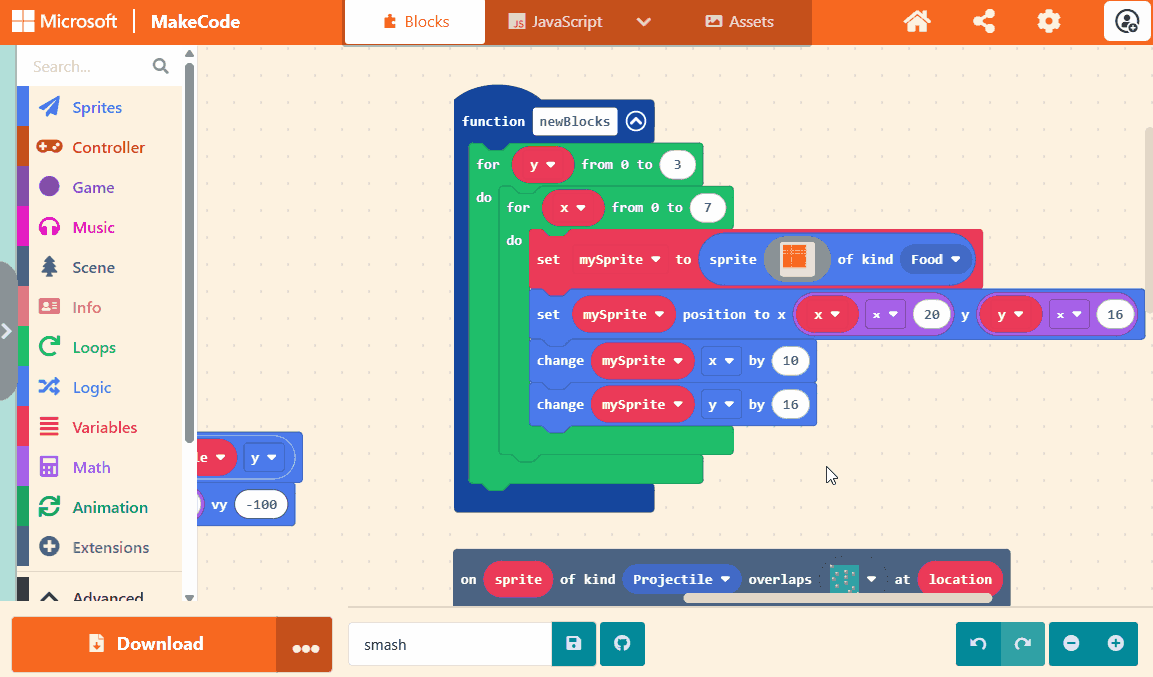Image resolution: width=1153 pixels, height=677 pixels.
Task: Switch to the JavaScript tab
Action: [556, 22]
